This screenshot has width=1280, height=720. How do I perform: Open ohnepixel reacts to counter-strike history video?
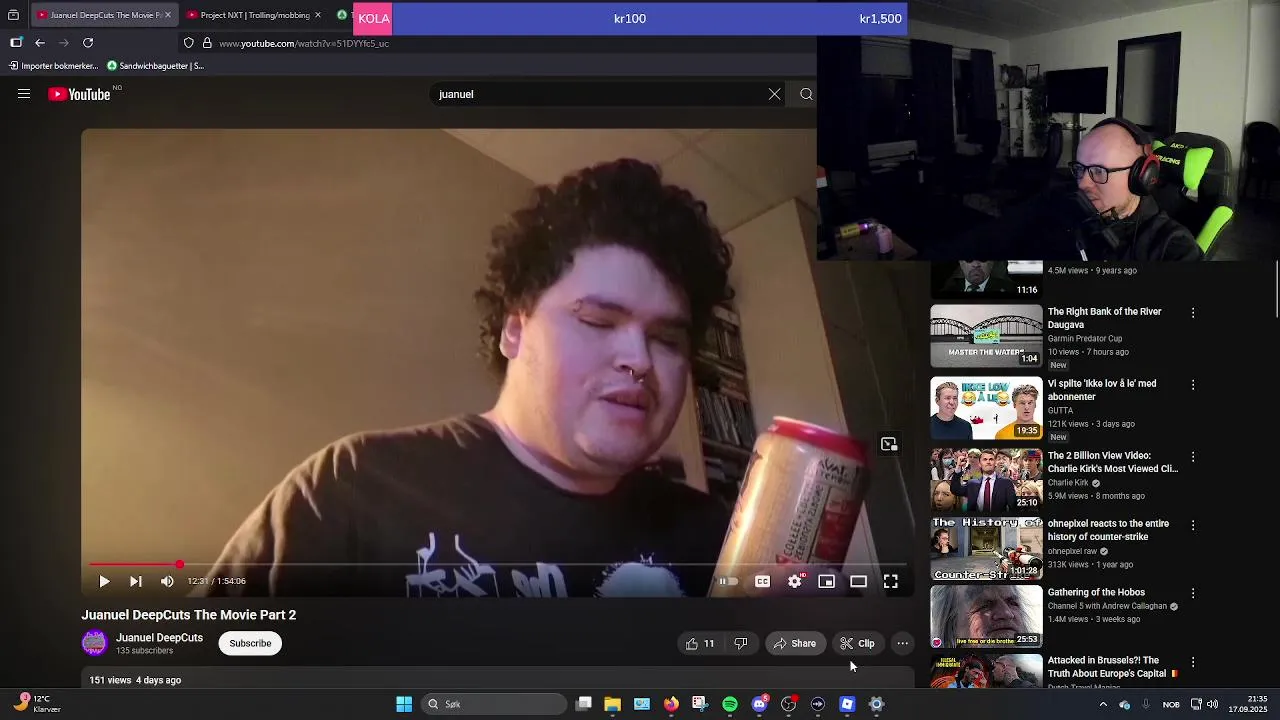1108,530
